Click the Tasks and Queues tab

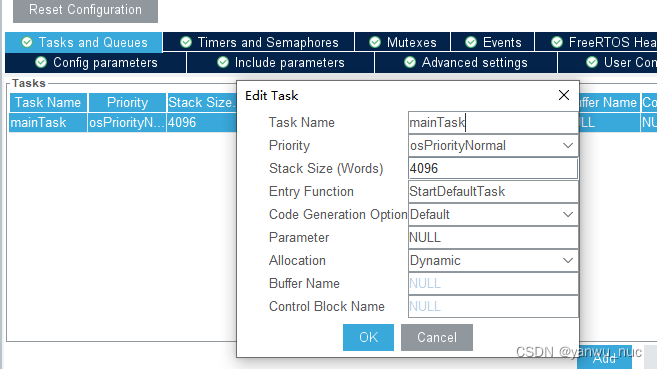click(x=84, y=42)
